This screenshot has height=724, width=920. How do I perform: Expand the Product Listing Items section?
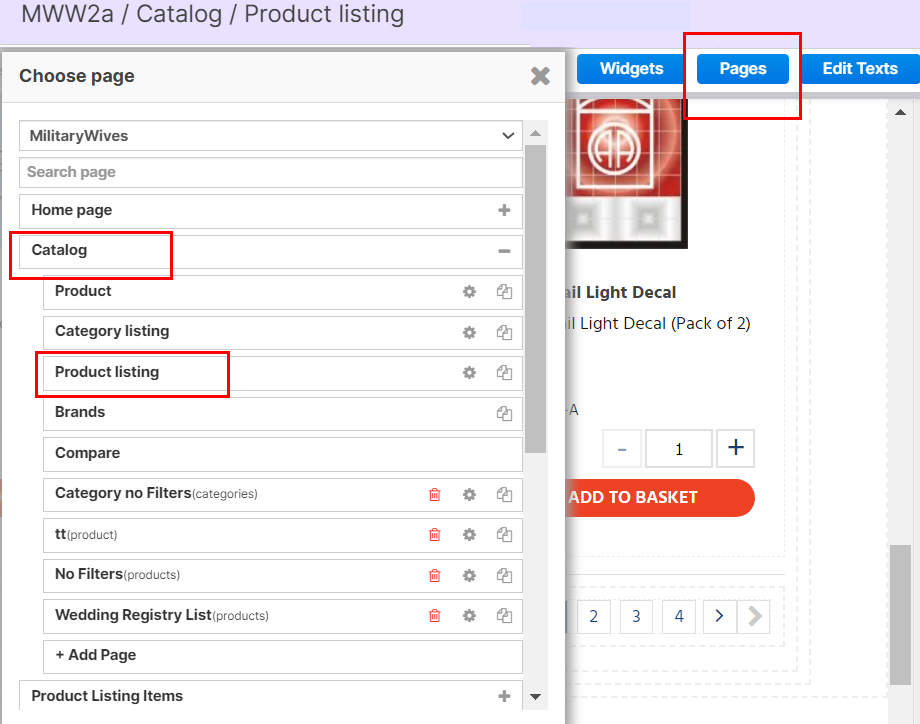tap(504, 696)
